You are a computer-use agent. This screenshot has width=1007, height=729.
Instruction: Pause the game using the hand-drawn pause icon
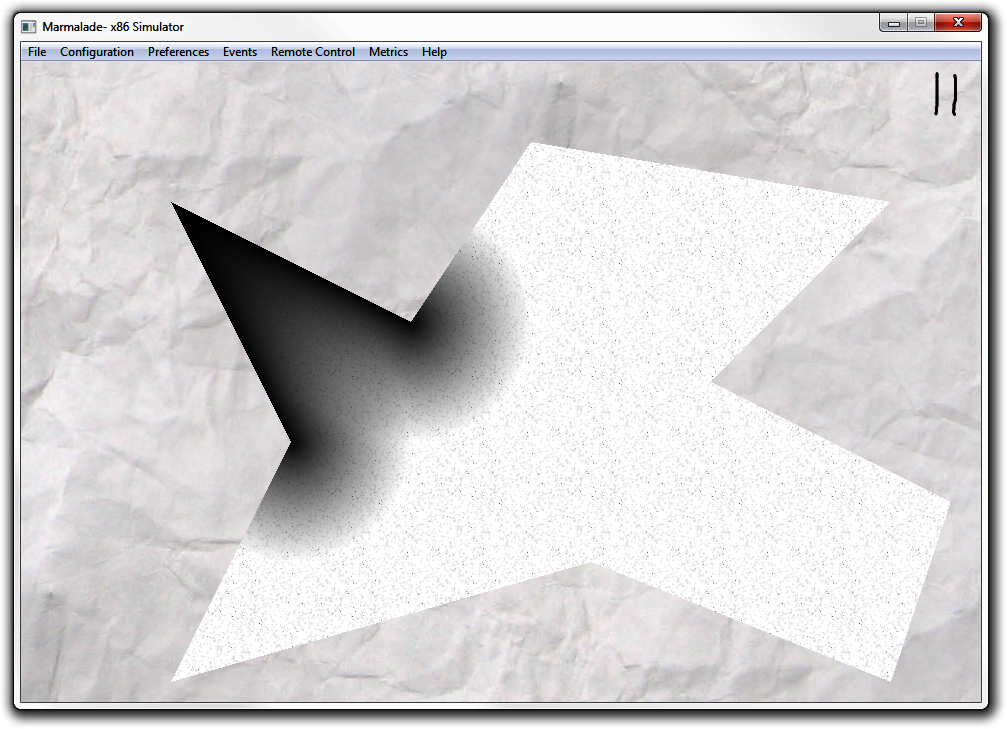945,94
